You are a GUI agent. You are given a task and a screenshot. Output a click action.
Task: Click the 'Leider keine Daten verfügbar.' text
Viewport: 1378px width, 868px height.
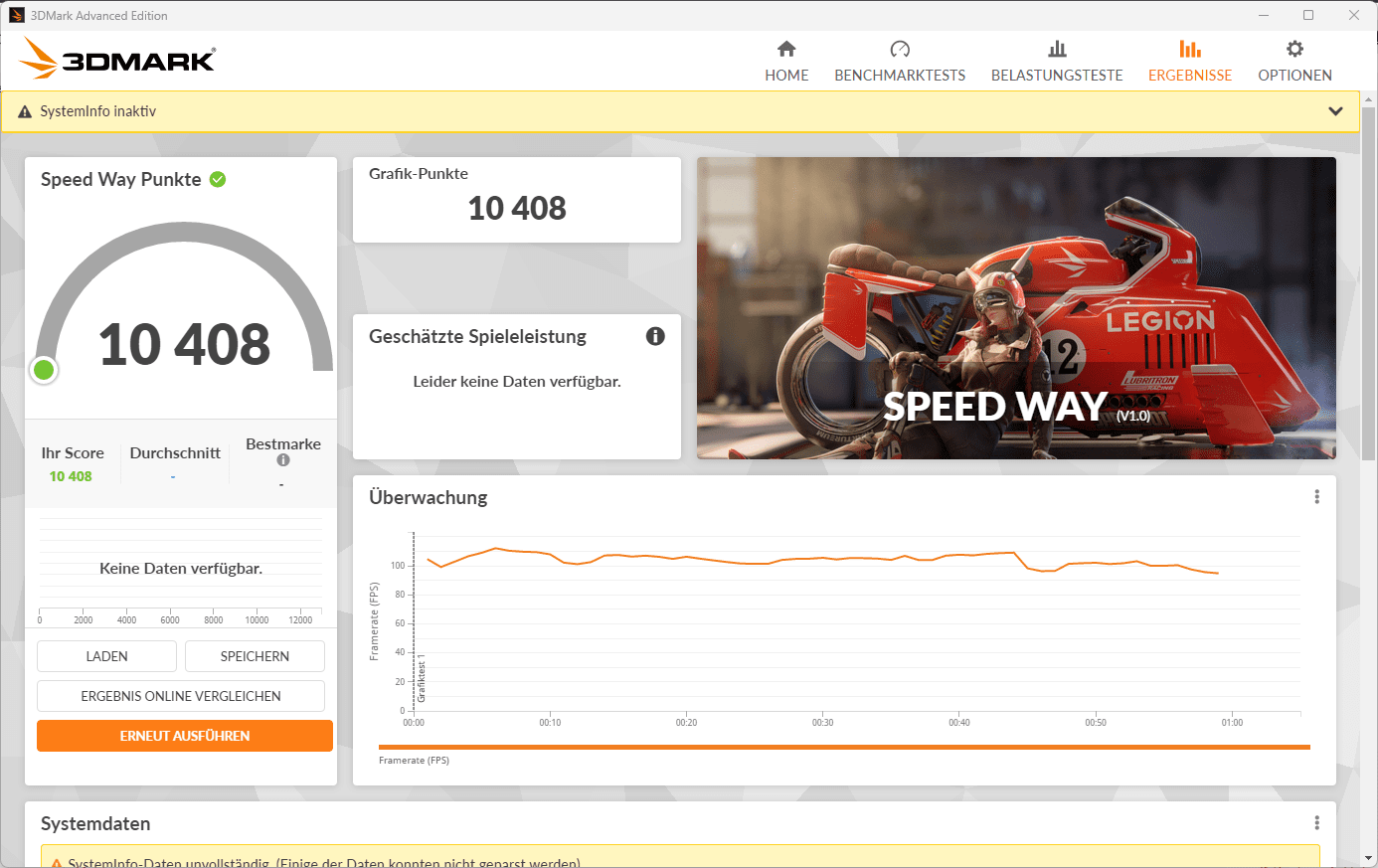(517, 382)
